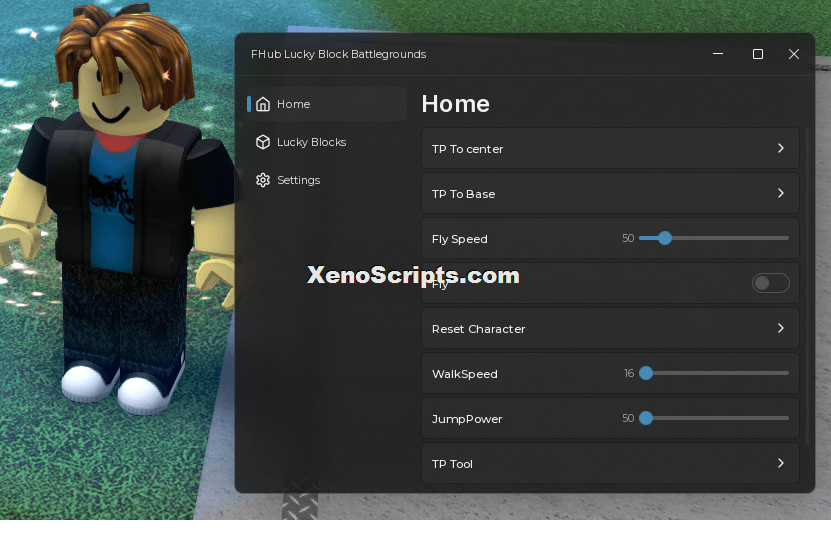This screenshot has width=831, height=550.
Task: Click the Settings gear icon
Action: [x=263, y=180]
